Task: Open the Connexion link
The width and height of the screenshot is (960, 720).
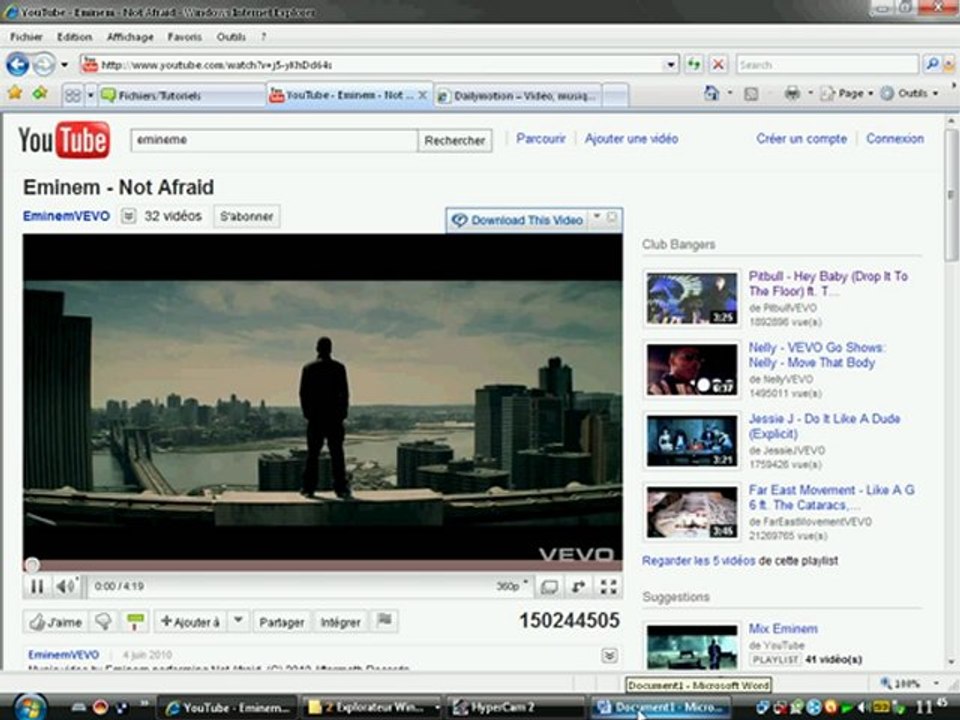Action: tap(894, 138)
